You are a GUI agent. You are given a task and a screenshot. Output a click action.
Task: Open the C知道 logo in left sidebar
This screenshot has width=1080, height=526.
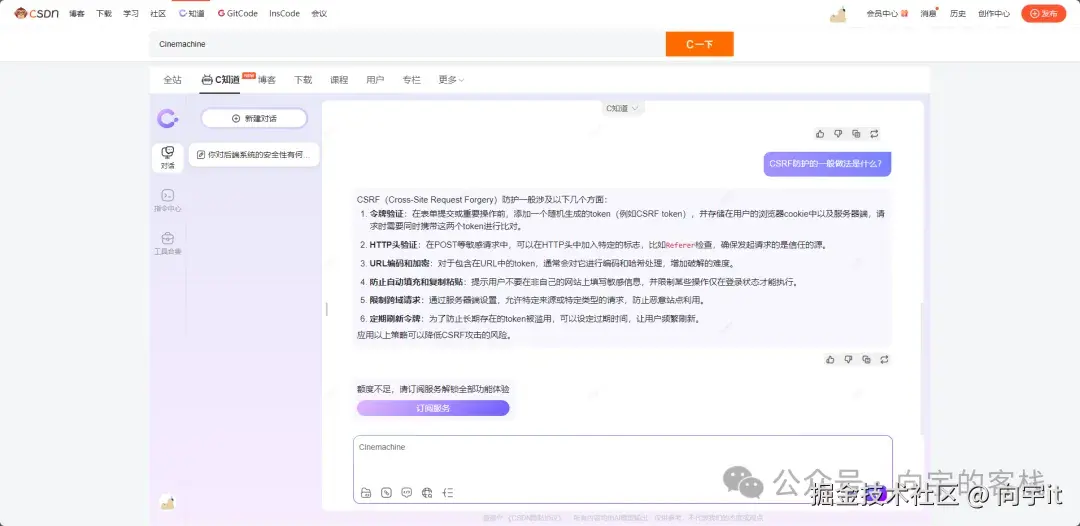167,118
